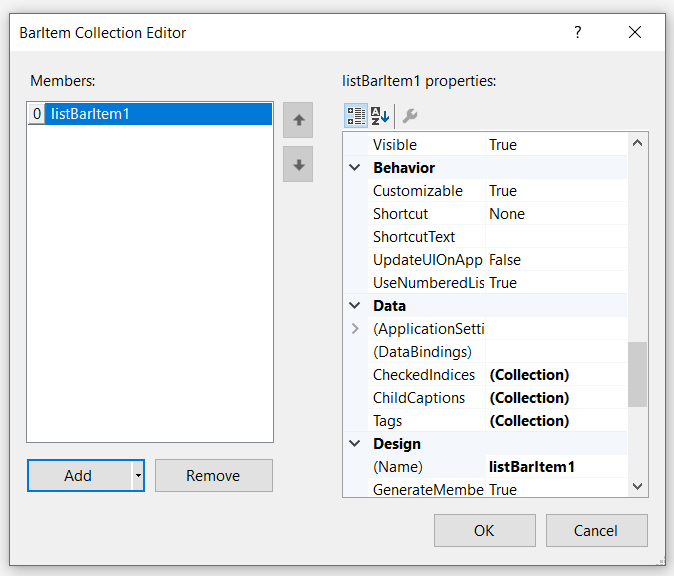Move selected item down with arrow
The height and width of the screenshot is (576, 674).
tap(298, 164)
